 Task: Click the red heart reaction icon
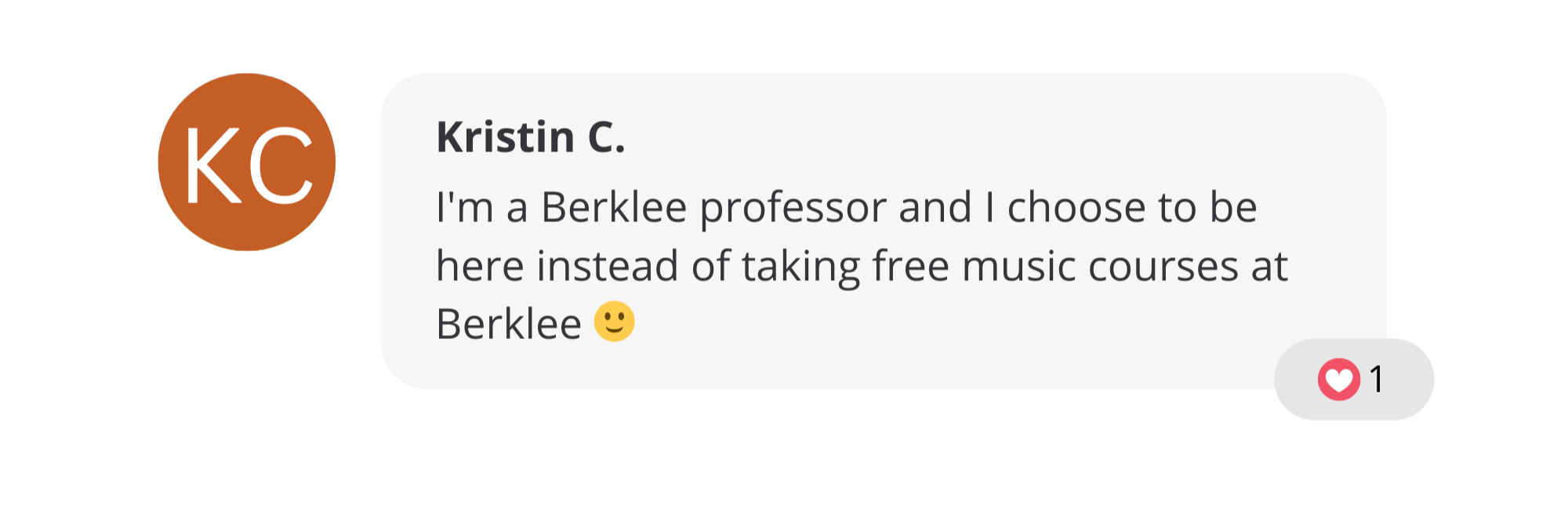pyautogui.click(x=1338, y=380)
